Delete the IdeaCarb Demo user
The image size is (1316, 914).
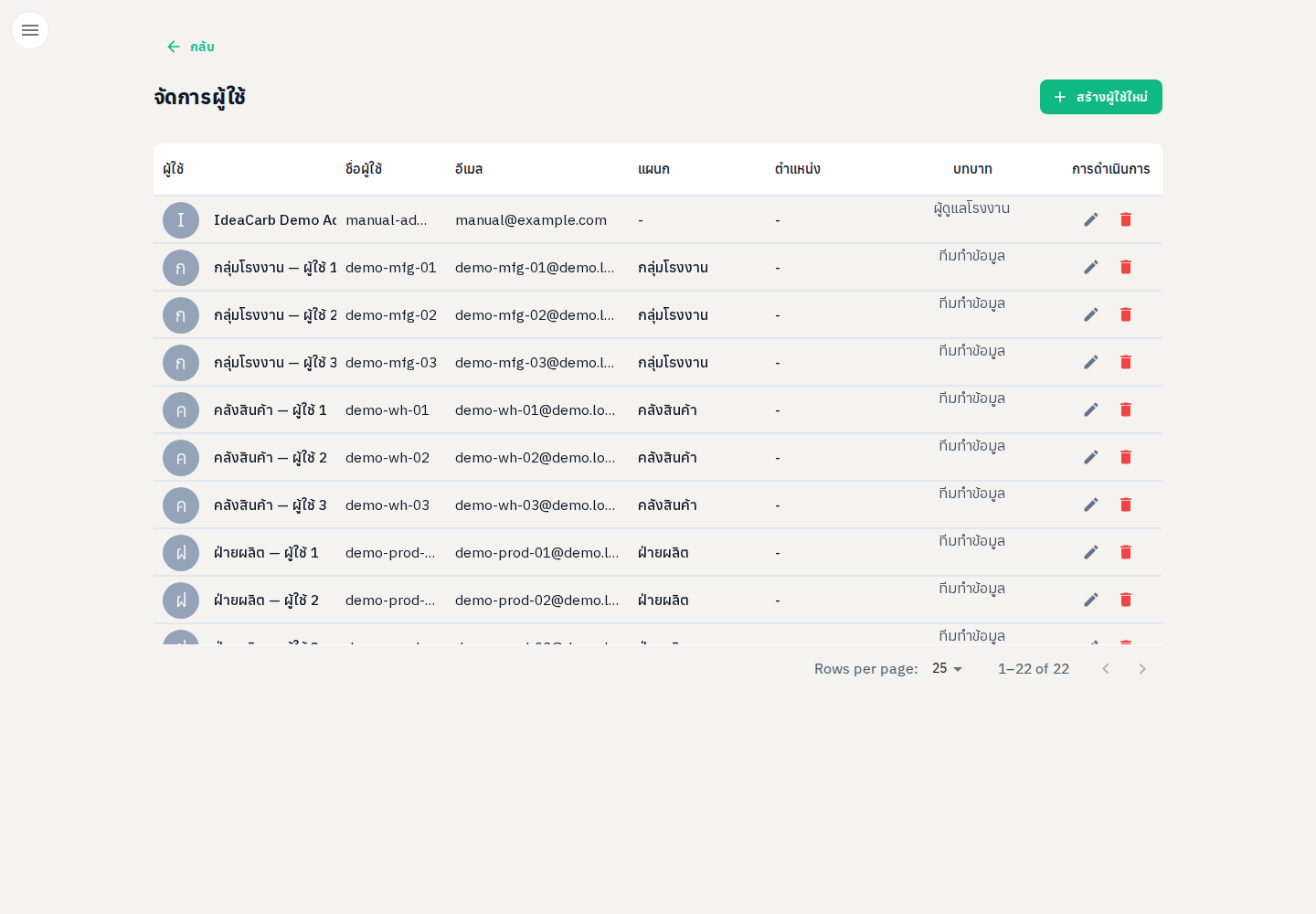click(x=1126, y=219)
